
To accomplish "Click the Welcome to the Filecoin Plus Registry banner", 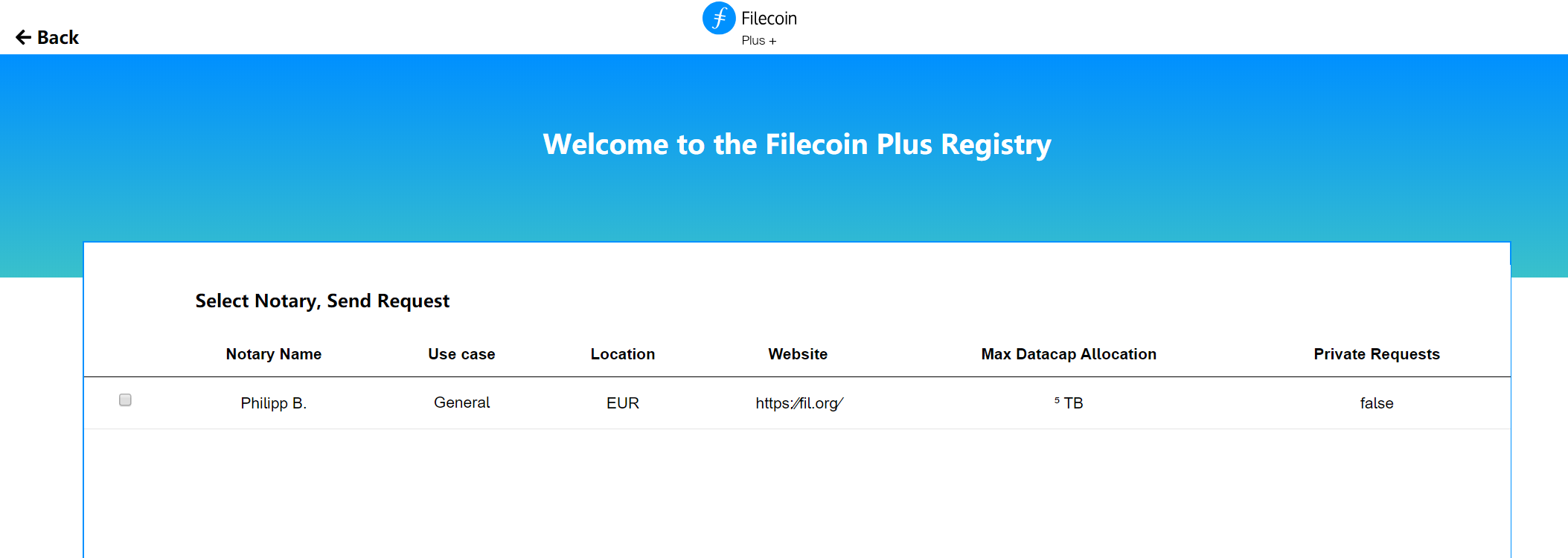I will click(x=797, y=144).
